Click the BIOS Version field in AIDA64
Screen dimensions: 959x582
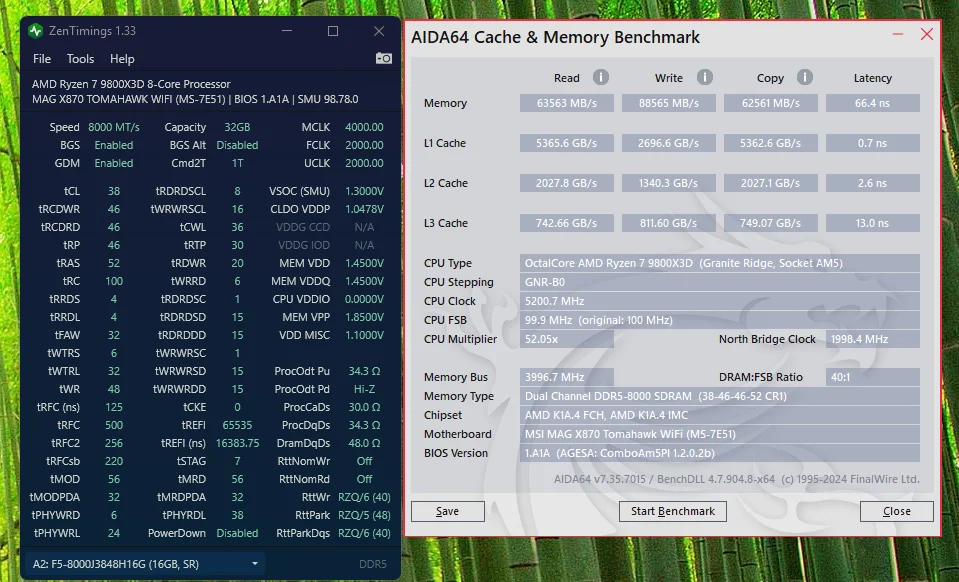point(720,453)
